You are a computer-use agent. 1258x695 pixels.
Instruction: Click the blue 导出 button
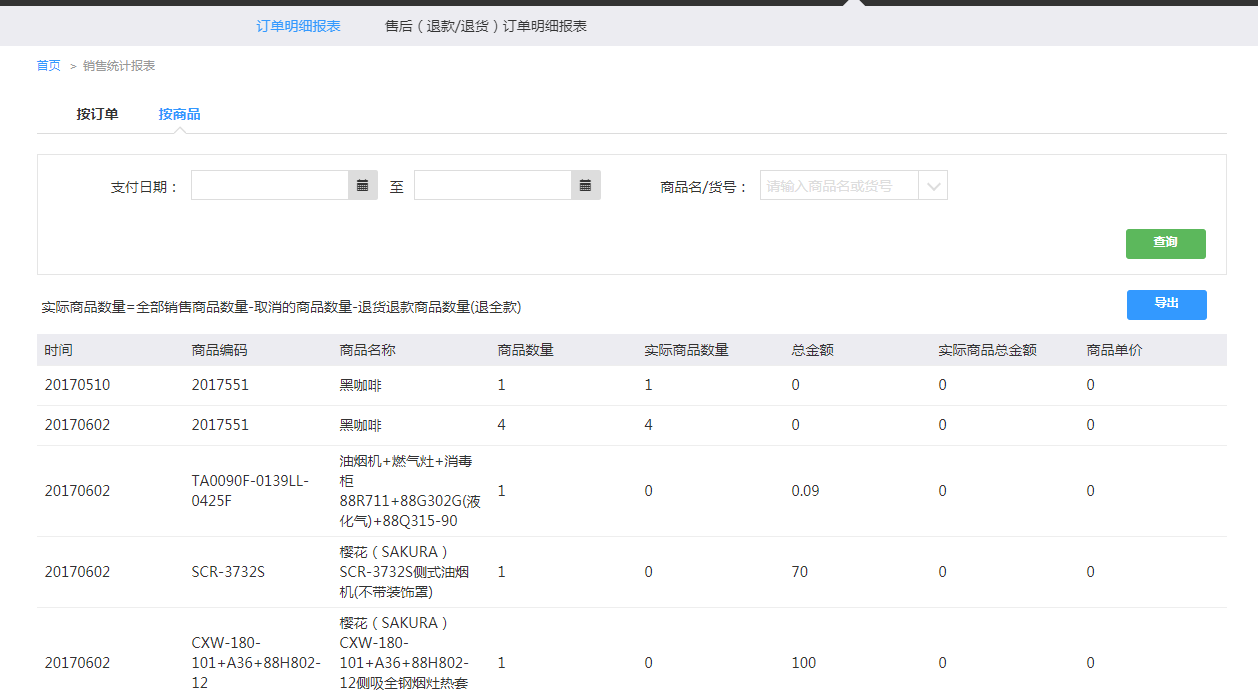coord(1166,305)
